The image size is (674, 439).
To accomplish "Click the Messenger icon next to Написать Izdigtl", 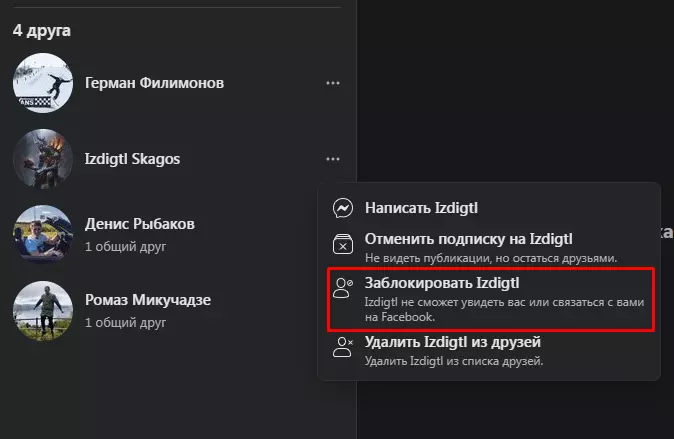I will (x=343, y=208).
